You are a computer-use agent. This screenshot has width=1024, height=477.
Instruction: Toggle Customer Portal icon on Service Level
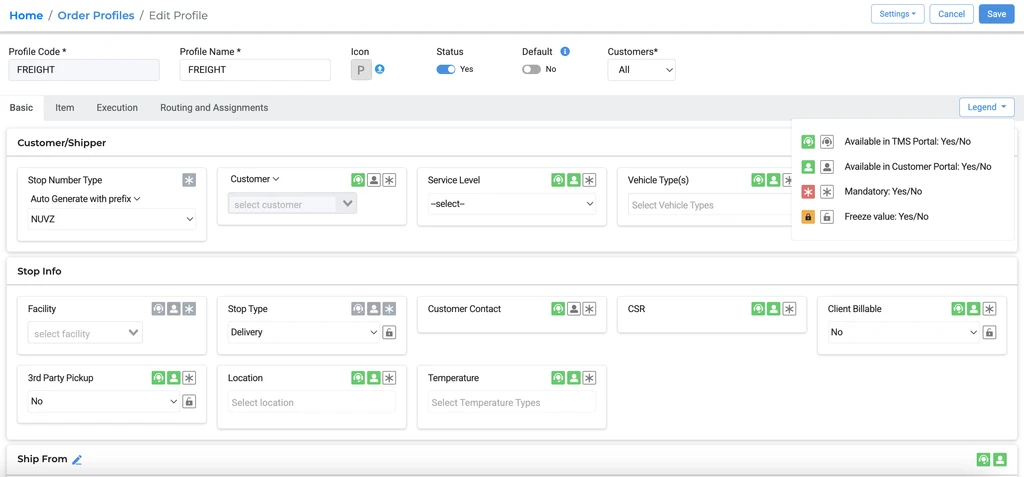(574, 180)
